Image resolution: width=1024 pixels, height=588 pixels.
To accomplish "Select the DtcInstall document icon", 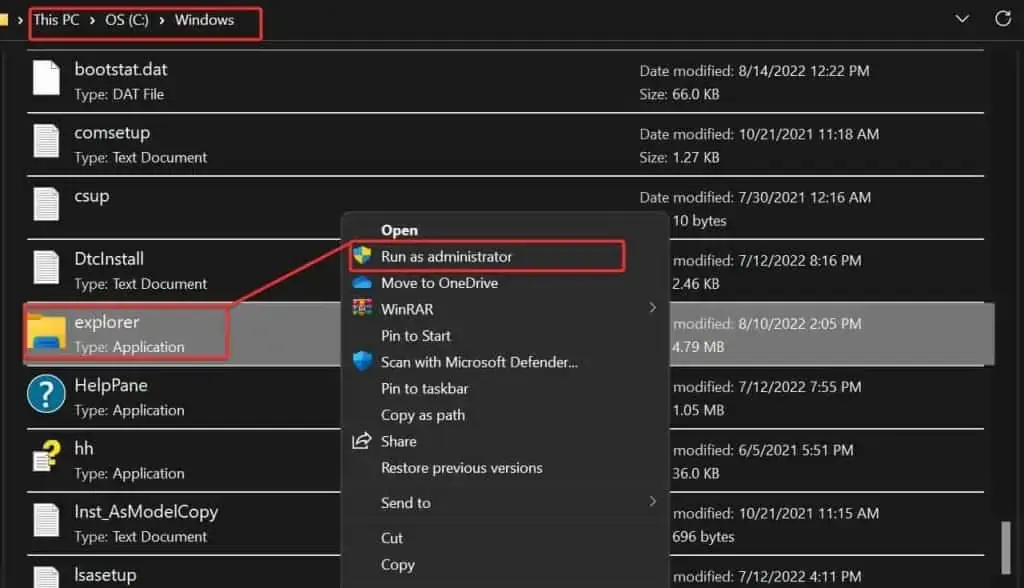I will tap(46, 267).
